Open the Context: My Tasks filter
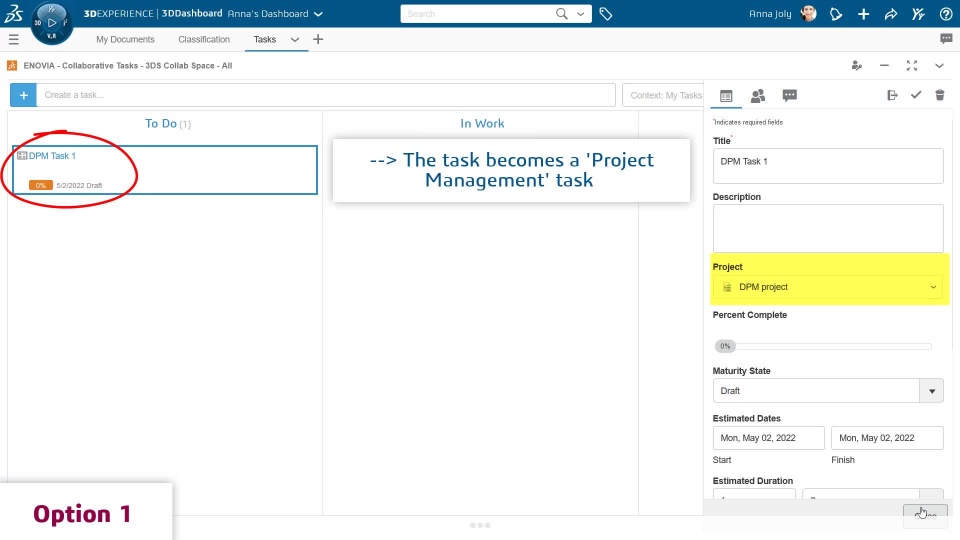 665,95
